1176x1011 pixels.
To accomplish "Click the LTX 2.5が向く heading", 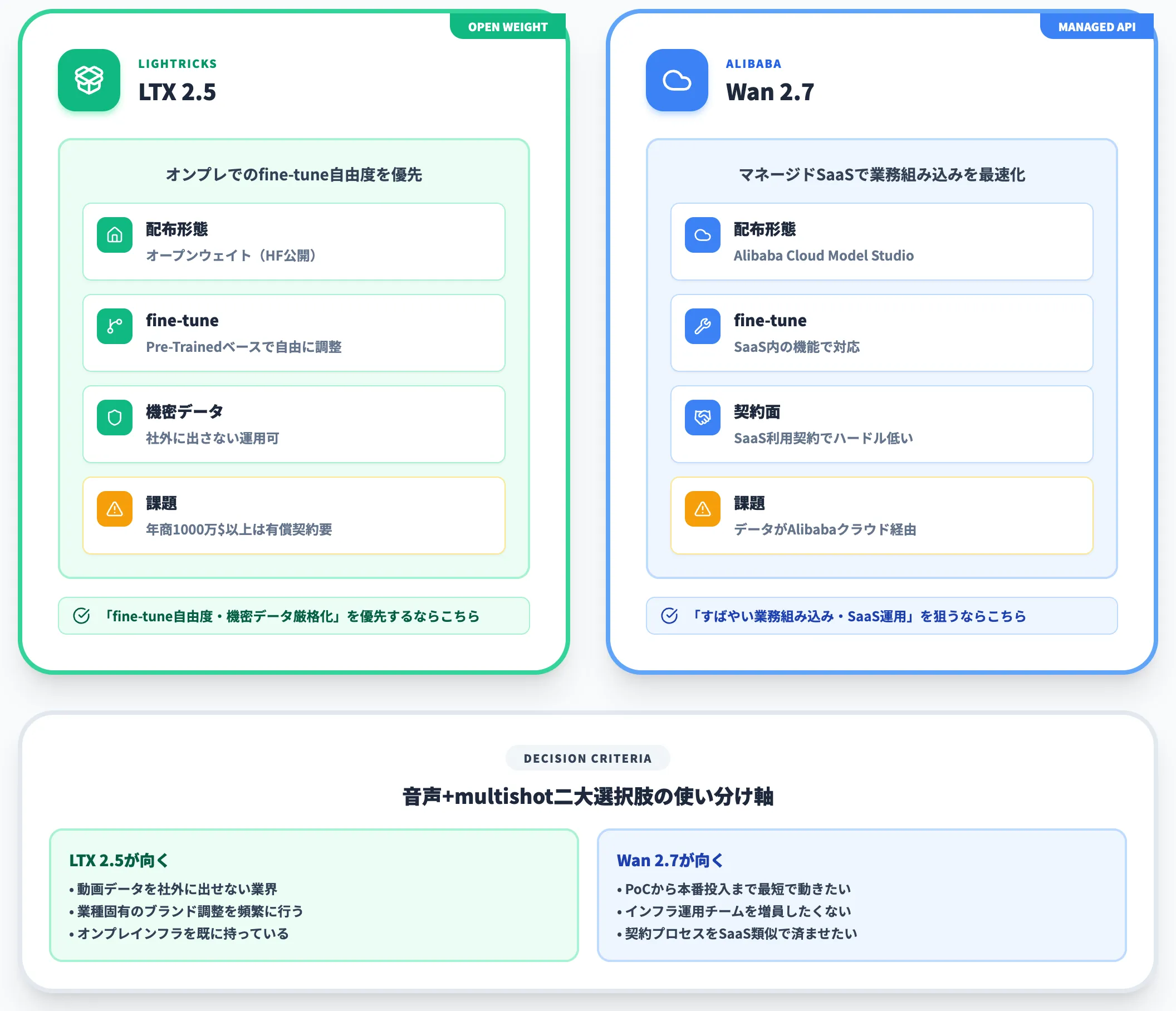I will tap(119, 860).
